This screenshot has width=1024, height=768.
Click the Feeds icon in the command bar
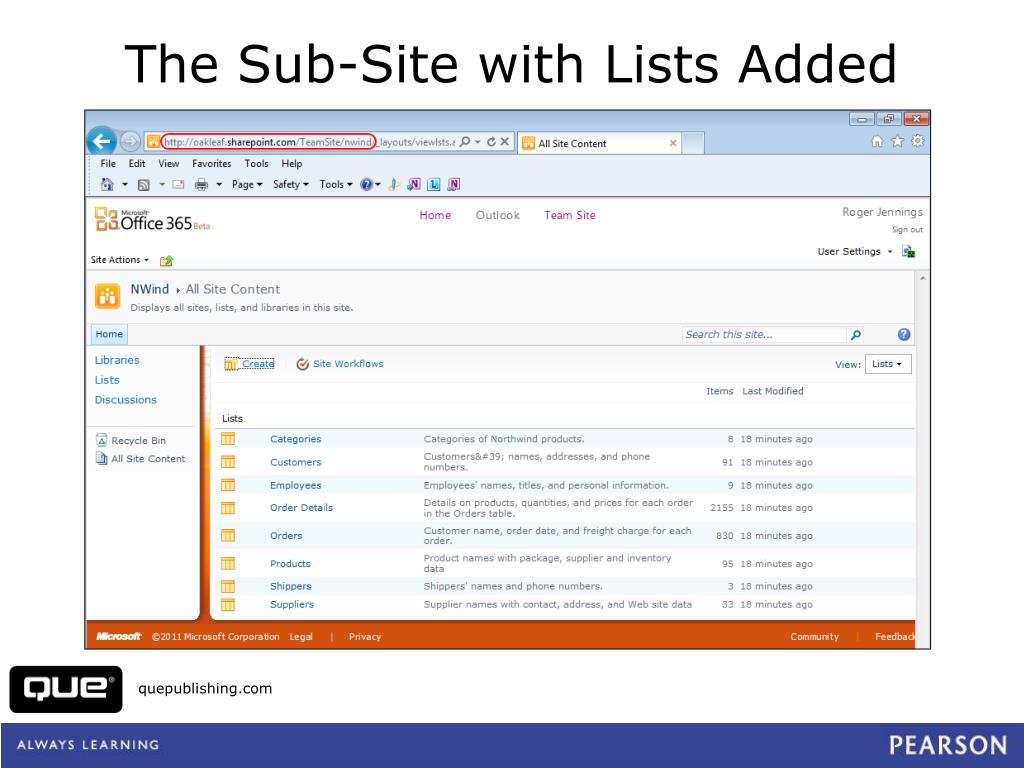point(144,185)
